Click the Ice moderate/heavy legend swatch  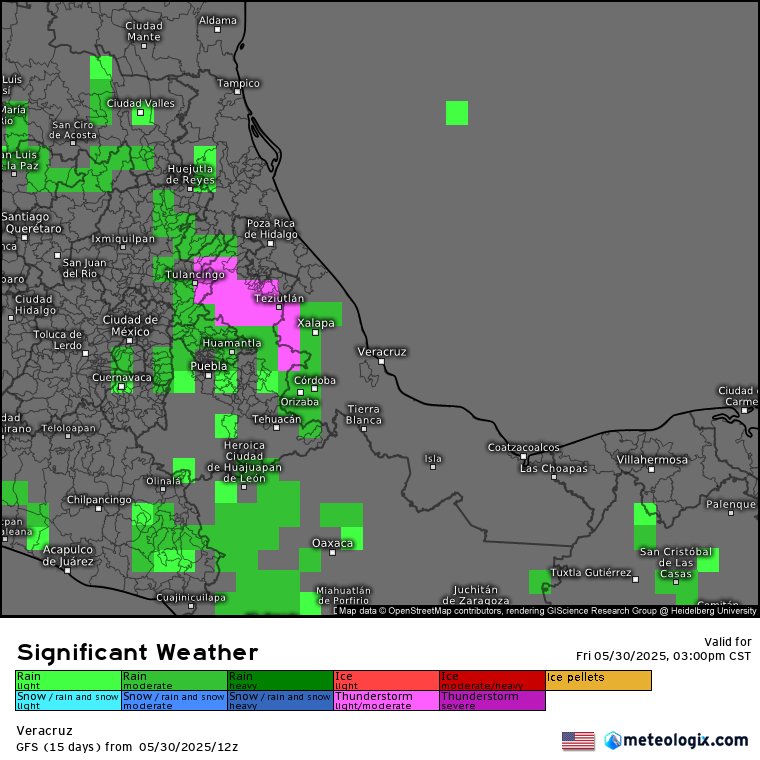[493, 681]
